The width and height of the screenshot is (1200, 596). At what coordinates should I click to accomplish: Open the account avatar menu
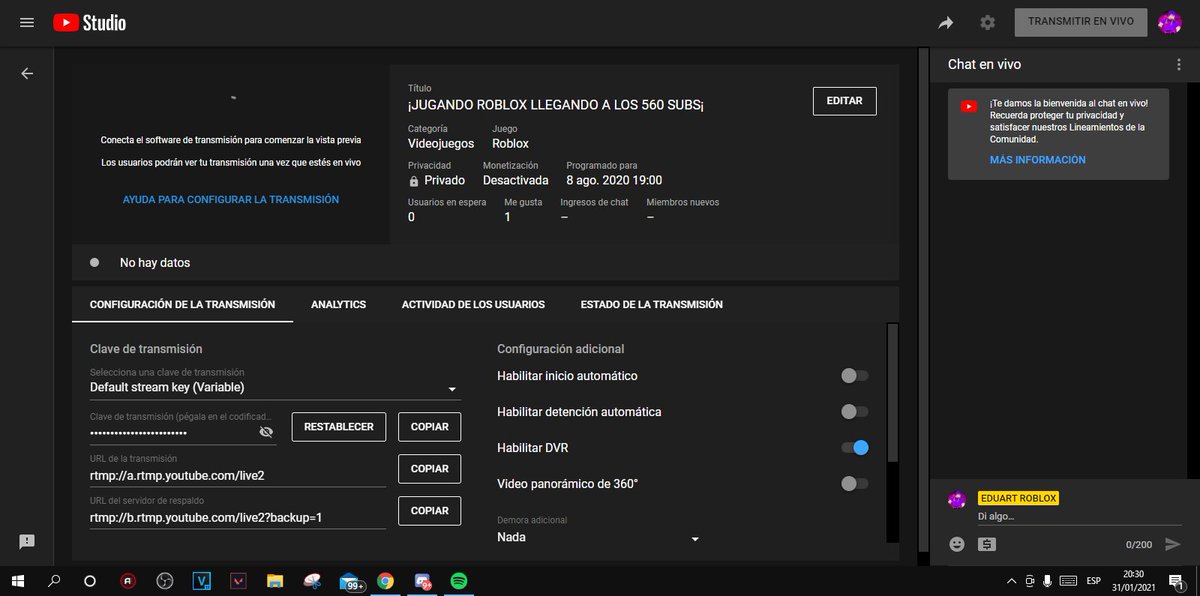[1170, 22]
